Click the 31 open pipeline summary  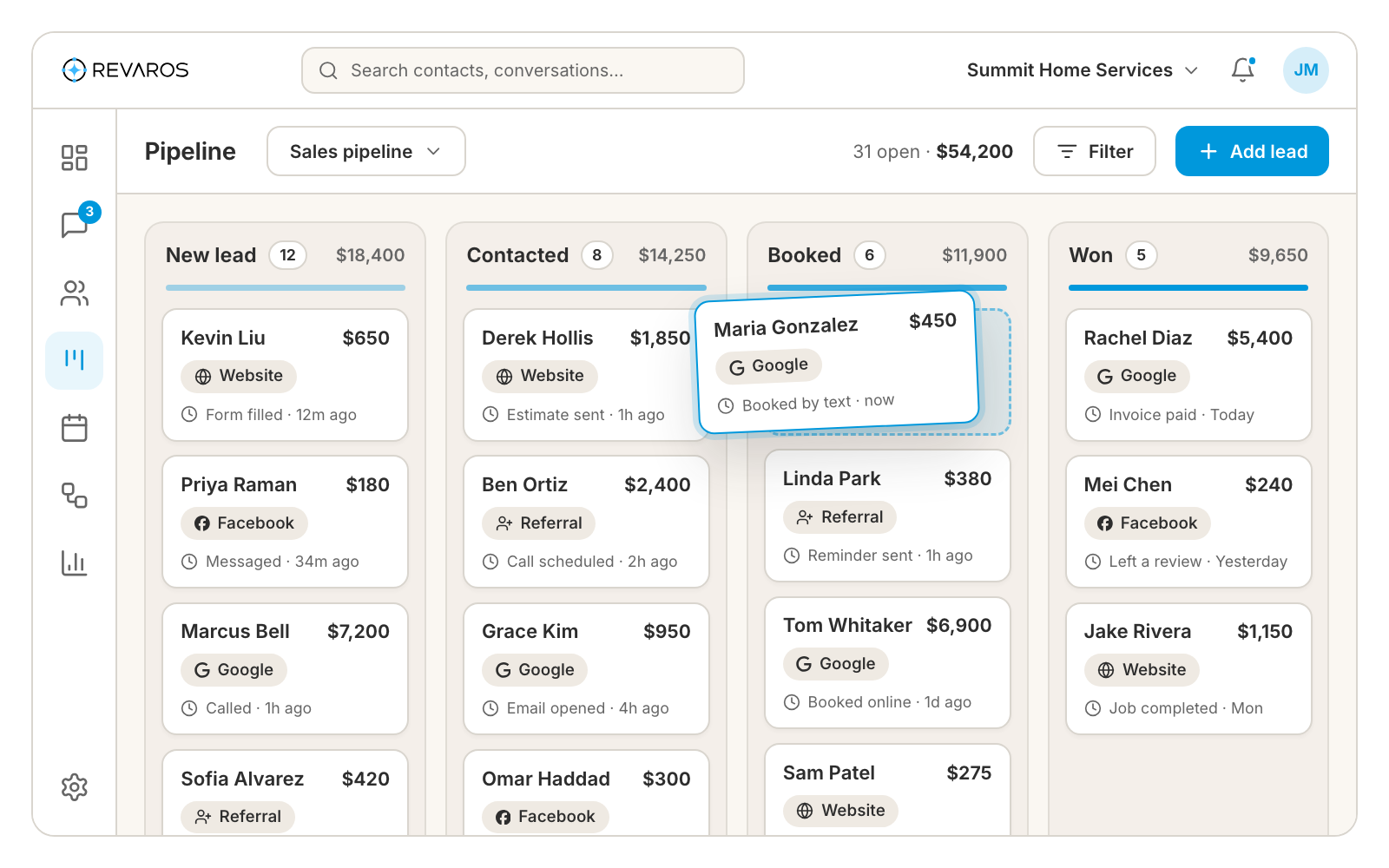tap(932, 152)
